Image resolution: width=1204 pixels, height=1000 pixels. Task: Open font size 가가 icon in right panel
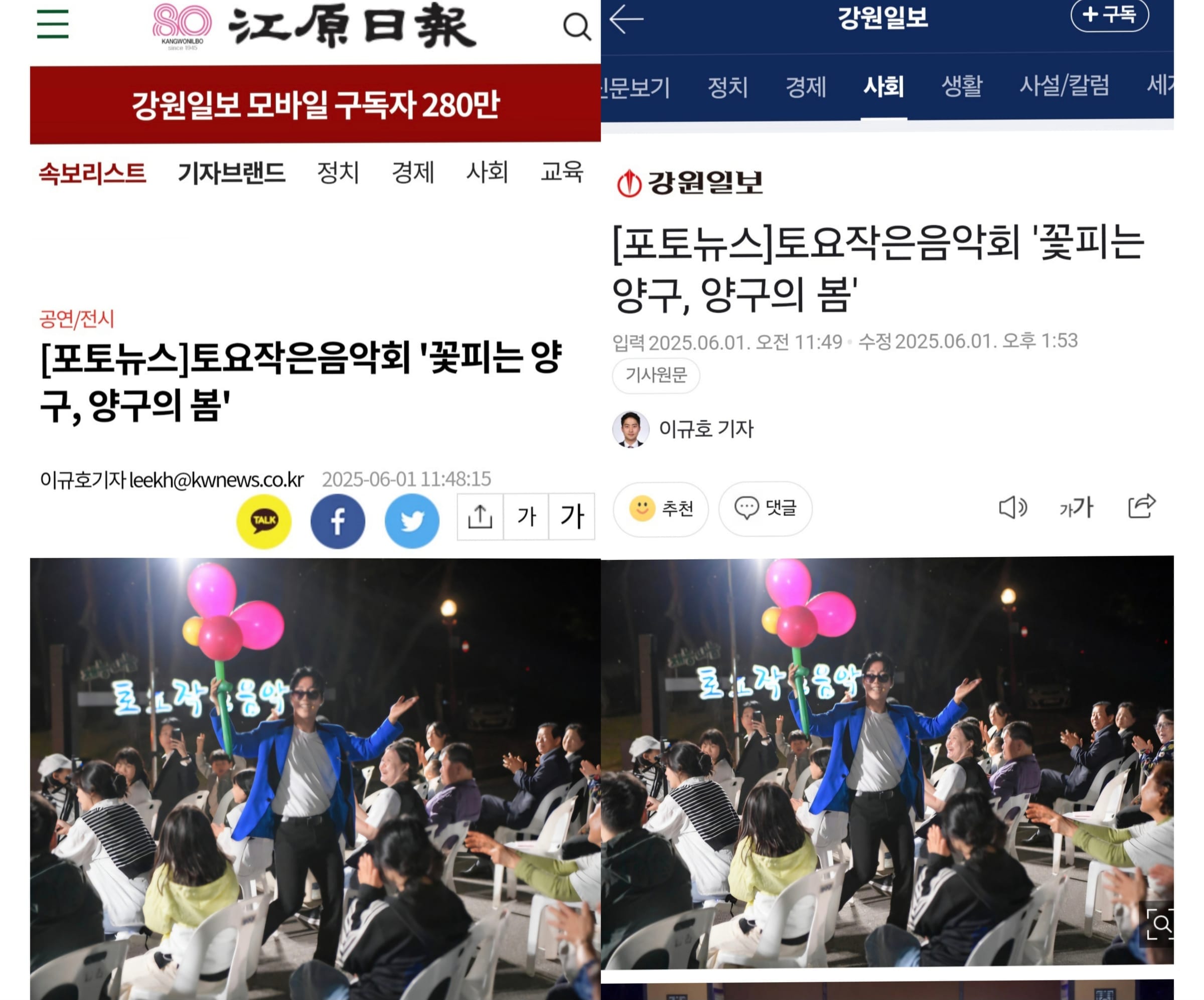tap(1076, 507)
